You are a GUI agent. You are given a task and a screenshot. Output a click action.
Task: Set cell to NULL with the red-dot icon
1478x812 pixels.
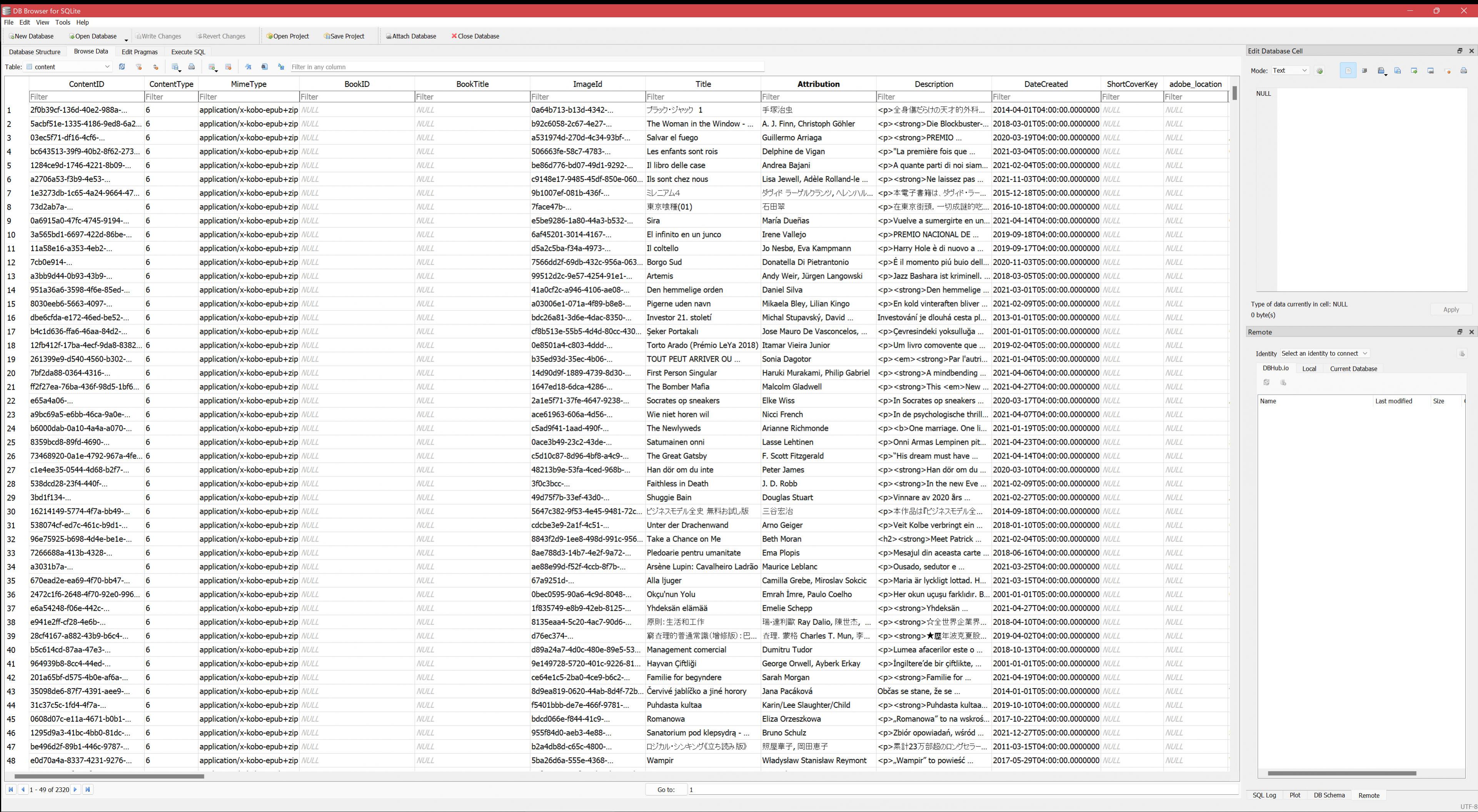tap(1448, 71)
